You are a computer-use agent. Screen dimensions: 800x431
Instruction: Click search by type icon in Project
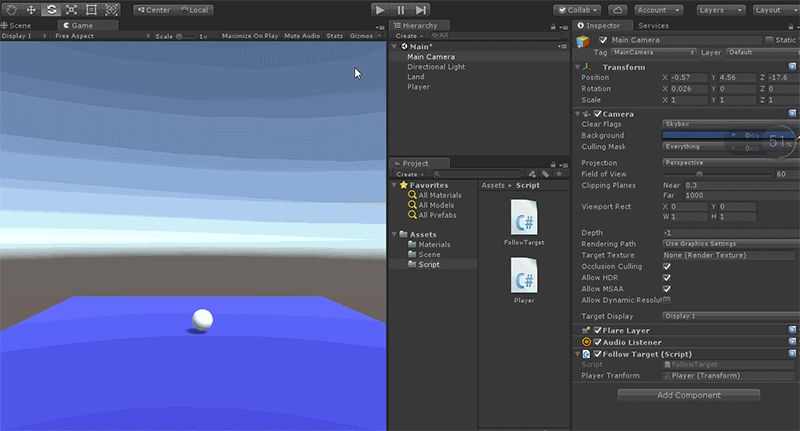(x=532, y=174)
